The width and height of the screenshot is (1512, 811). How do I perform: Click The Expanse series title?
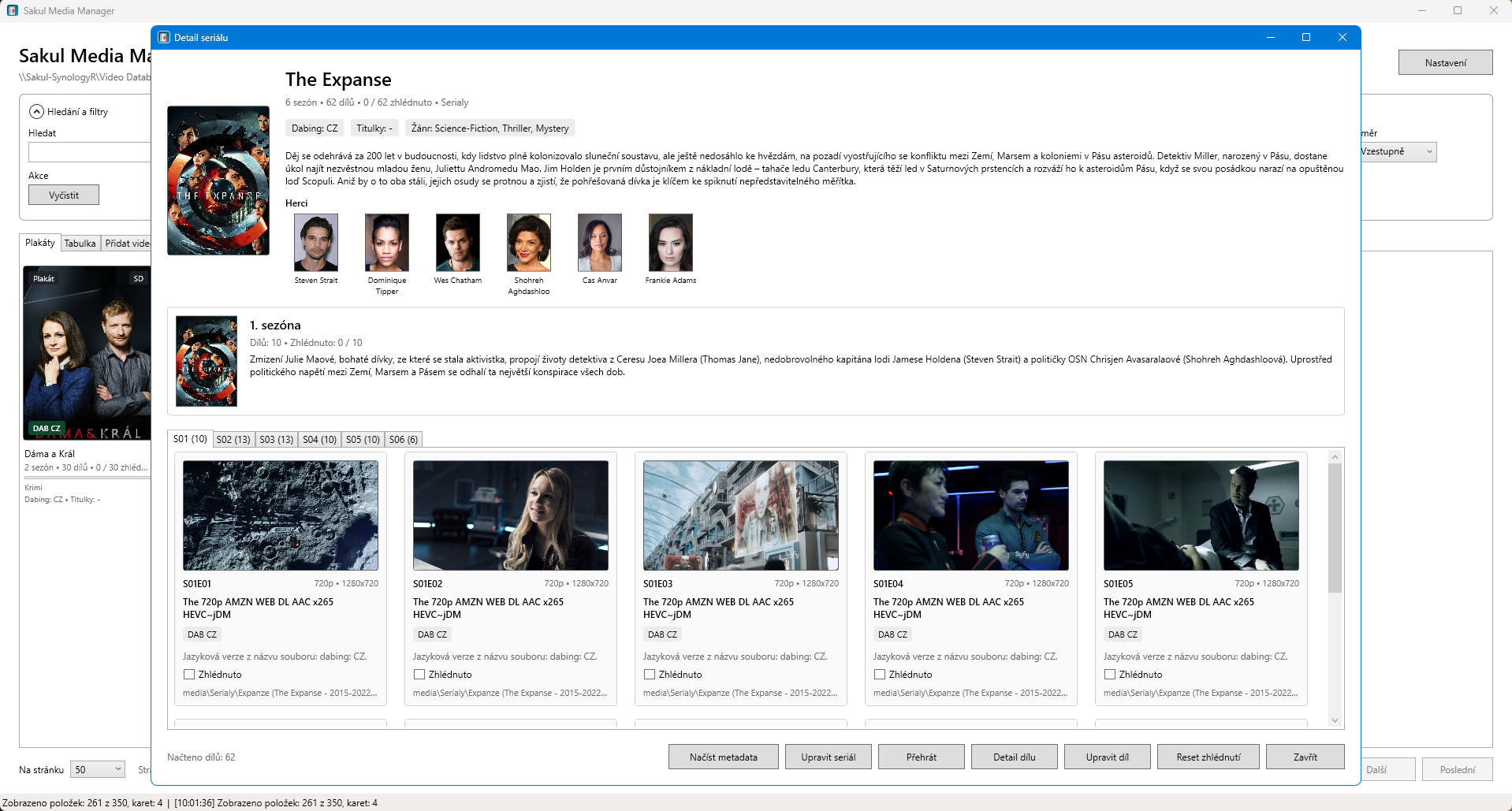tap(338, 80)
